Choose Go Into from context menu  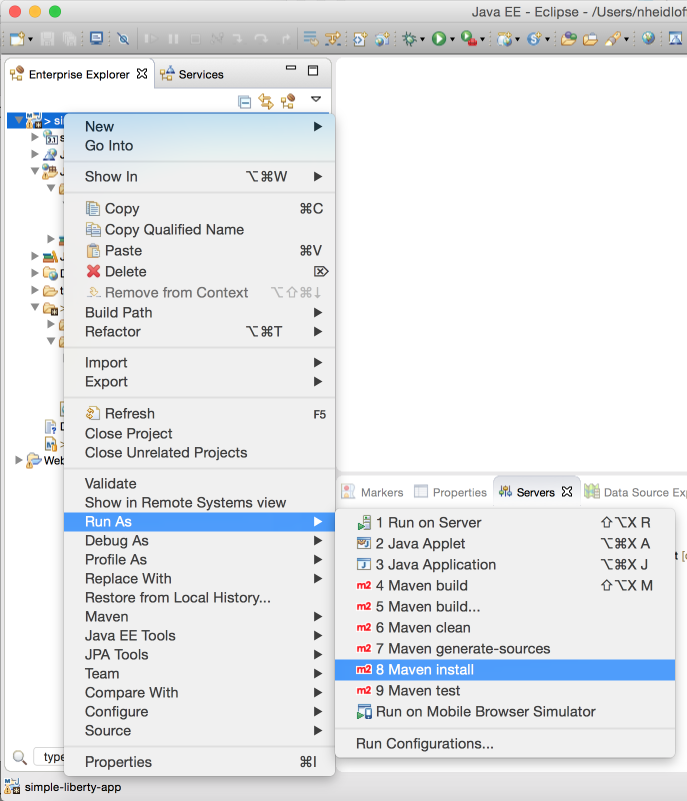(x=200, y=146)
